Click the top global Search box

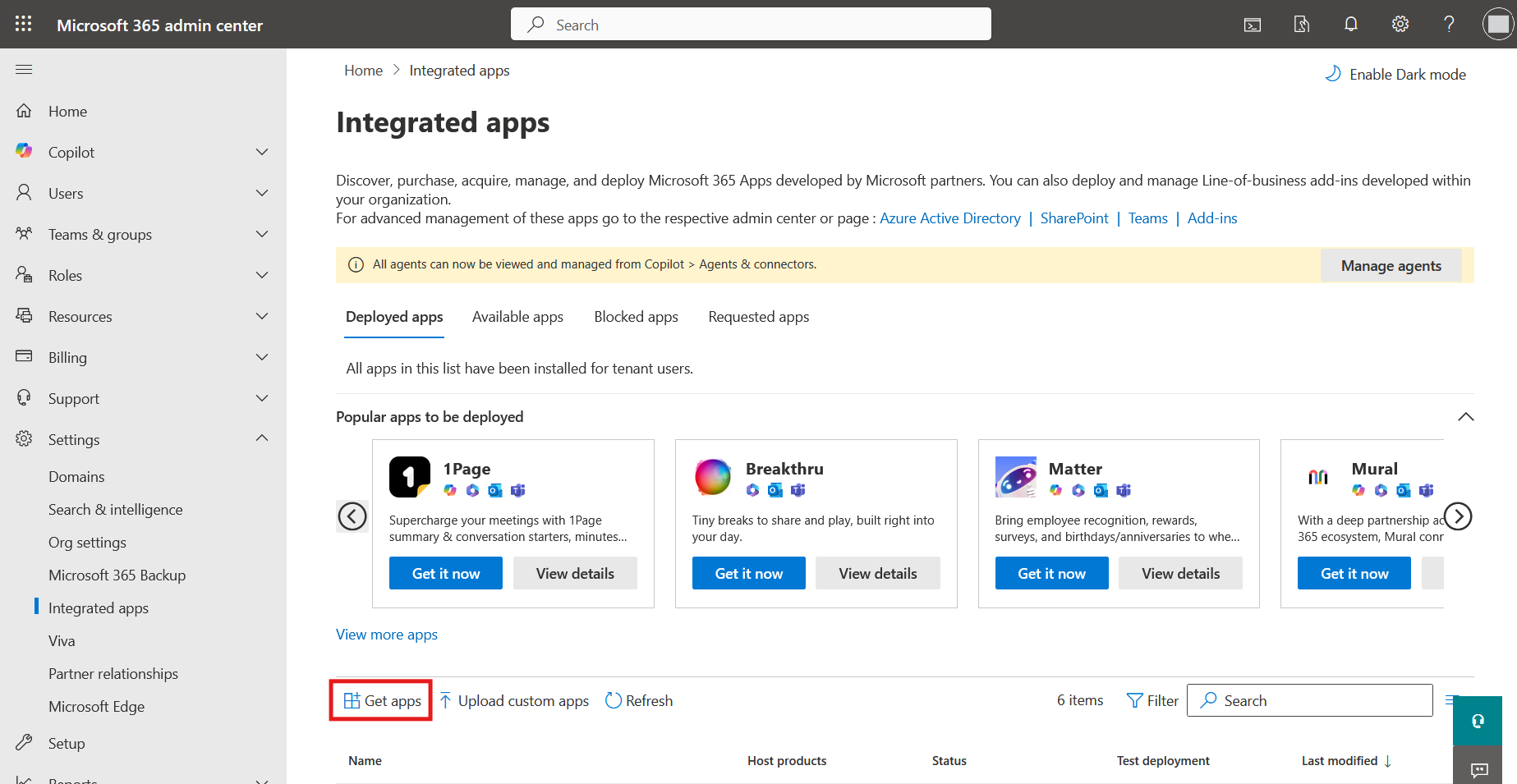tap(751, 25)
